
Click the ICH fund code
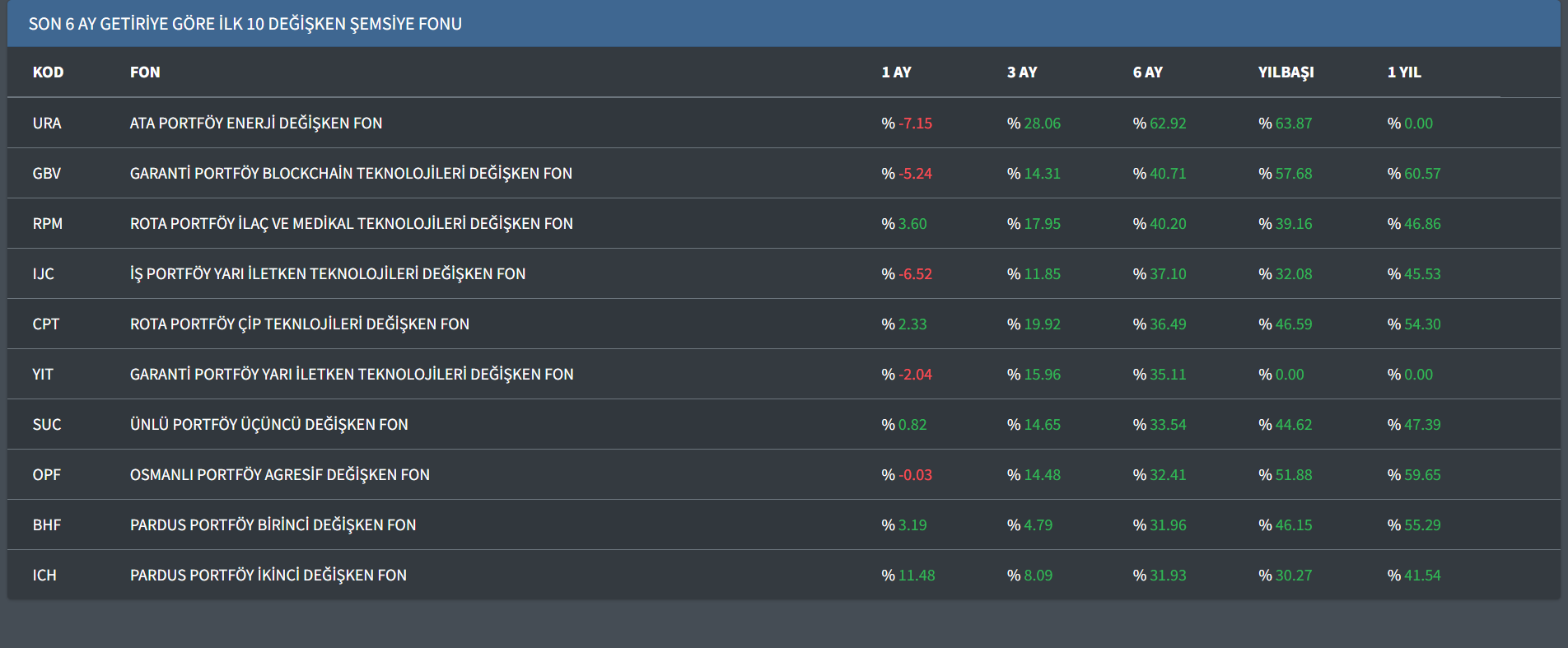(44, 576)
